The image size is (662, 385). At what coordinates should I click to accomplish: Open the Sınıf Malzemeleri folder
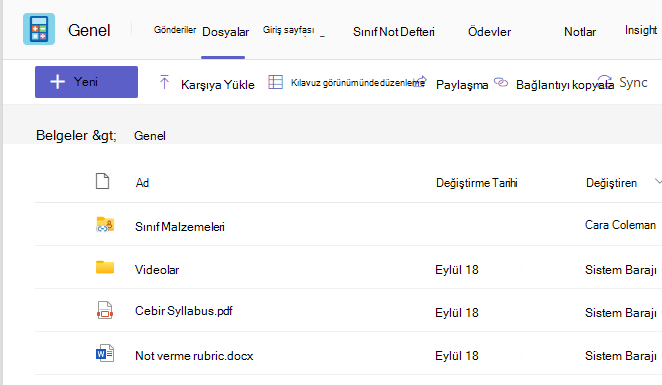pyautogui.click(x=180, y=227)
